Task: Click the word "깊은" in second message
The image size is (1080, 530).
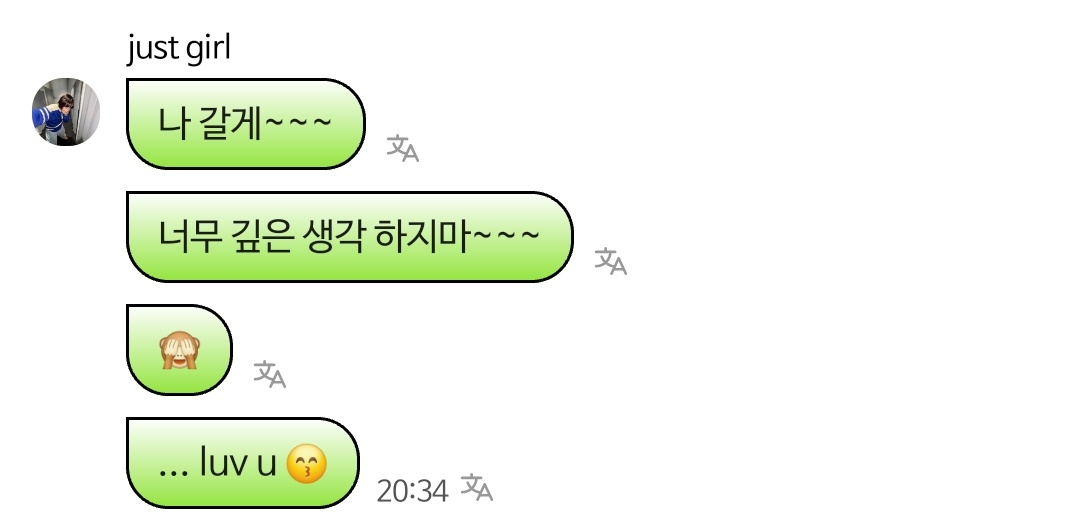Action: coord(262,236)
